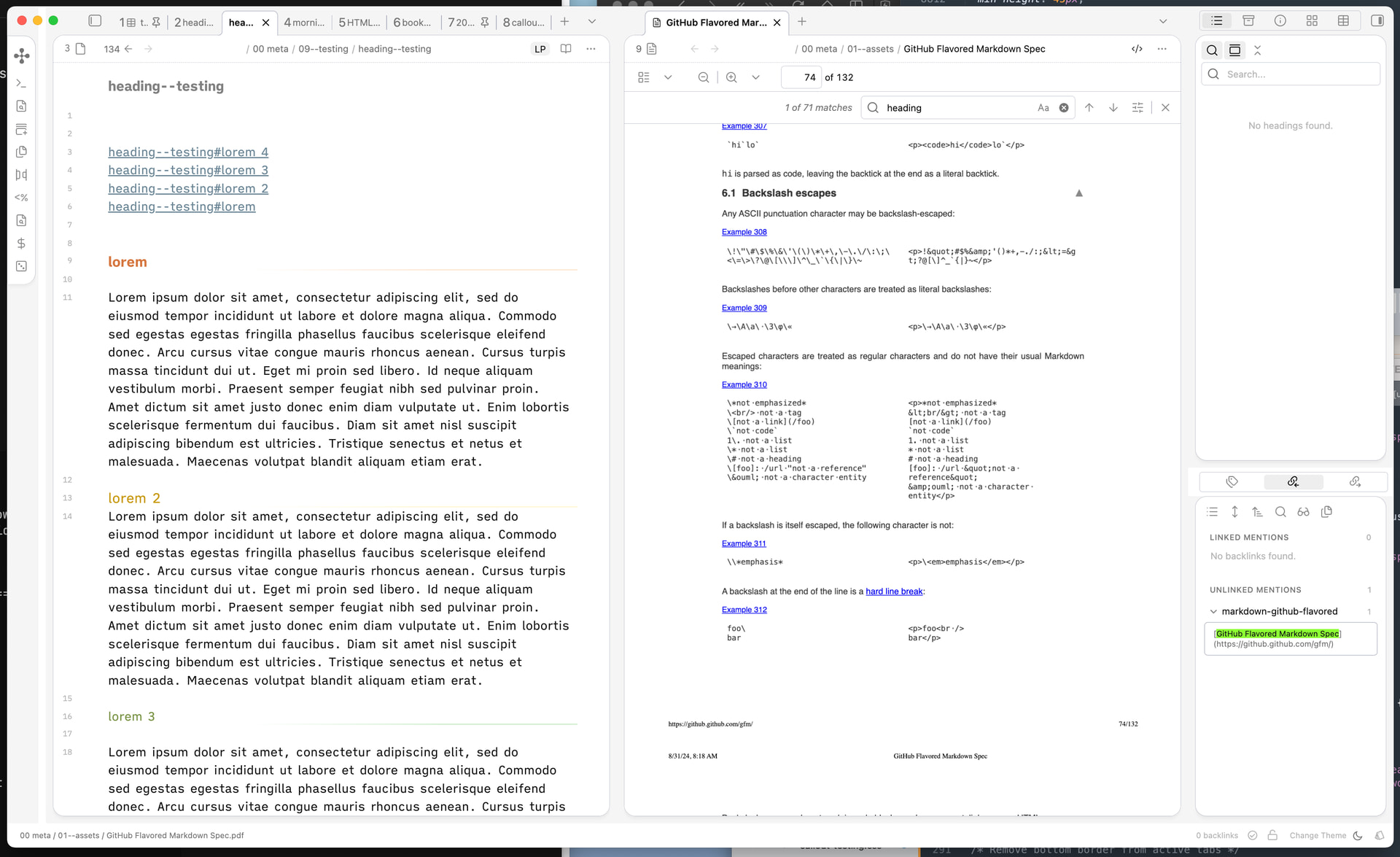Click the info icon in right sidebar

1280,21
